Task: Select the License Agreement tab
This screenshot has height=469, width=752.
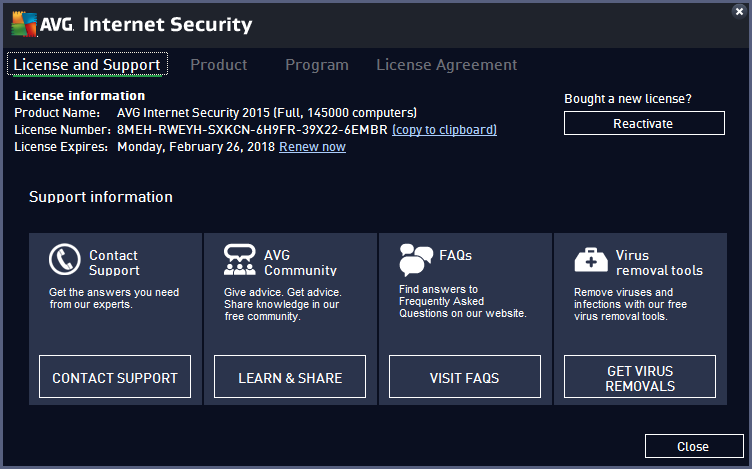Action: (x=446, y=65)
